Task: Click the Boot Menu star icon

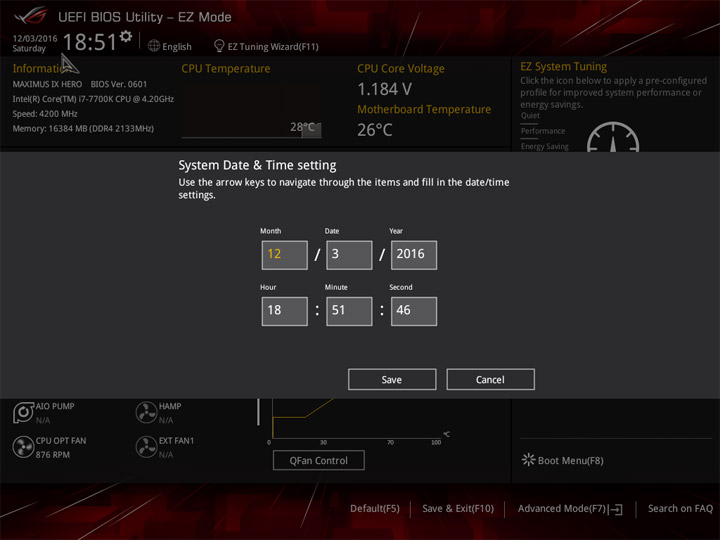Action: point(528,460)
